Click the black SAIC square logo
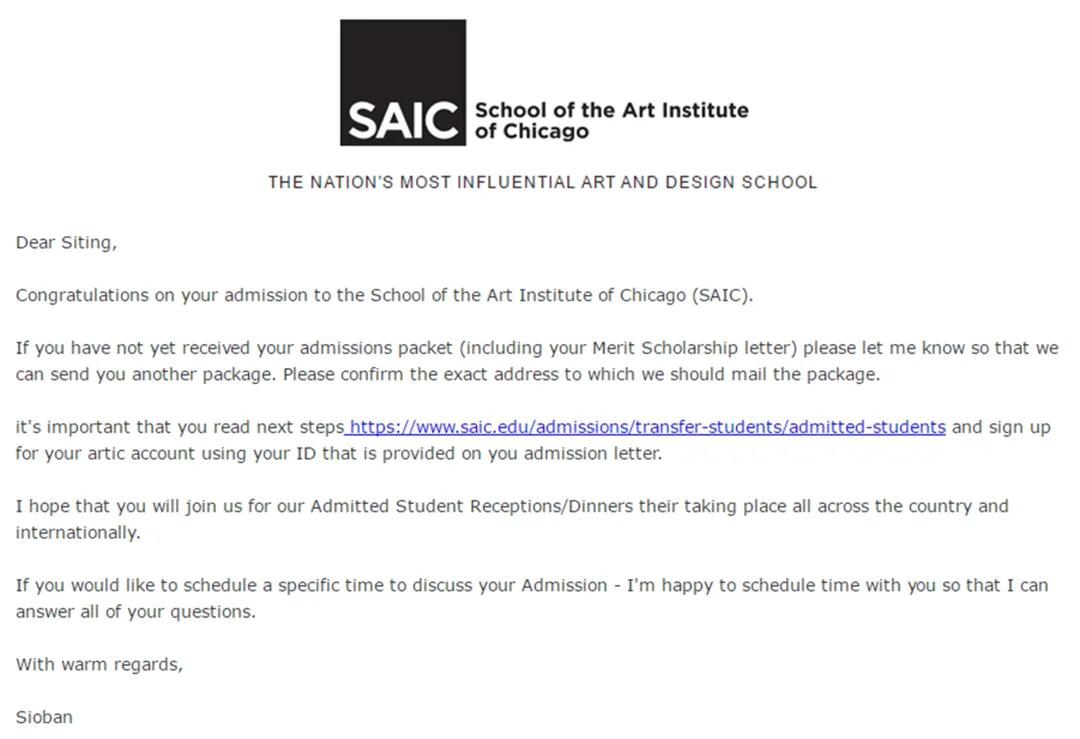Viewport: 1080px width, 739px height. click(x=403, y=83)
